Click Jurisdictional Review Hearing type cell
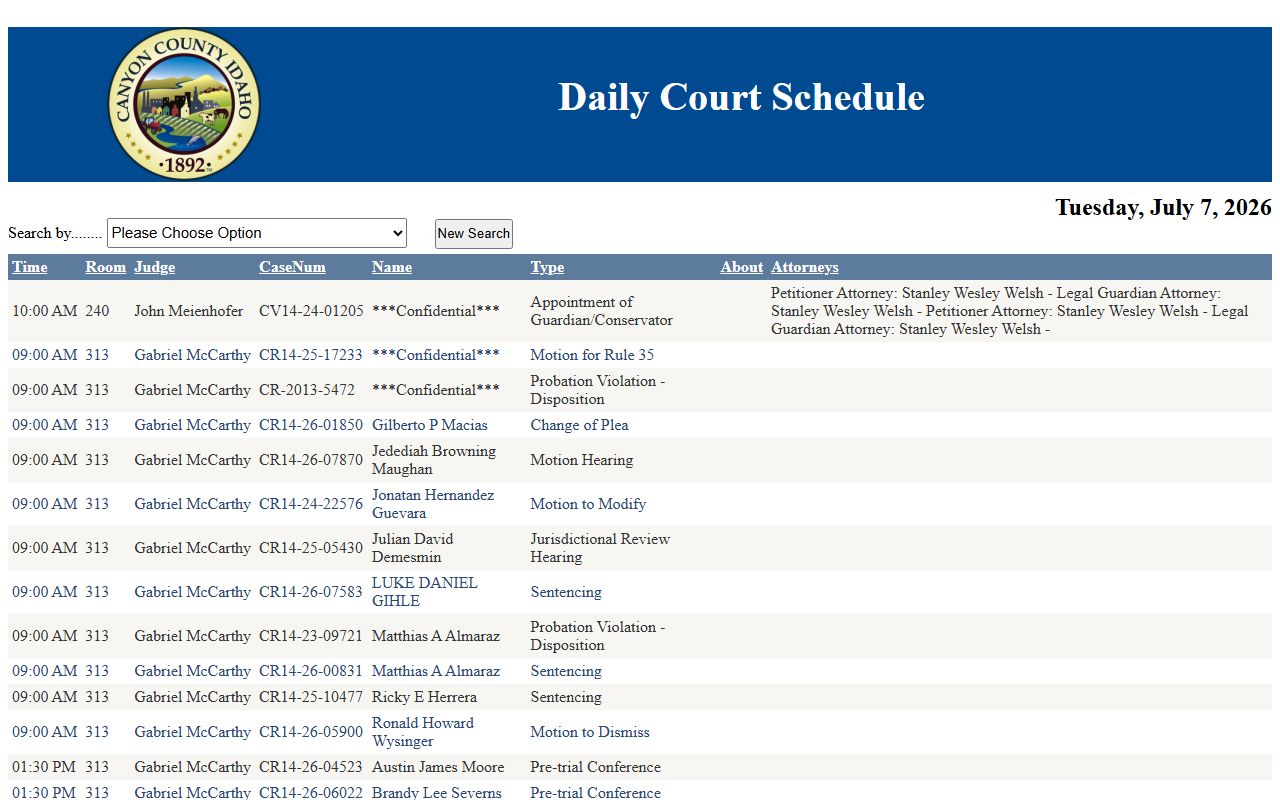 [600, 548]
